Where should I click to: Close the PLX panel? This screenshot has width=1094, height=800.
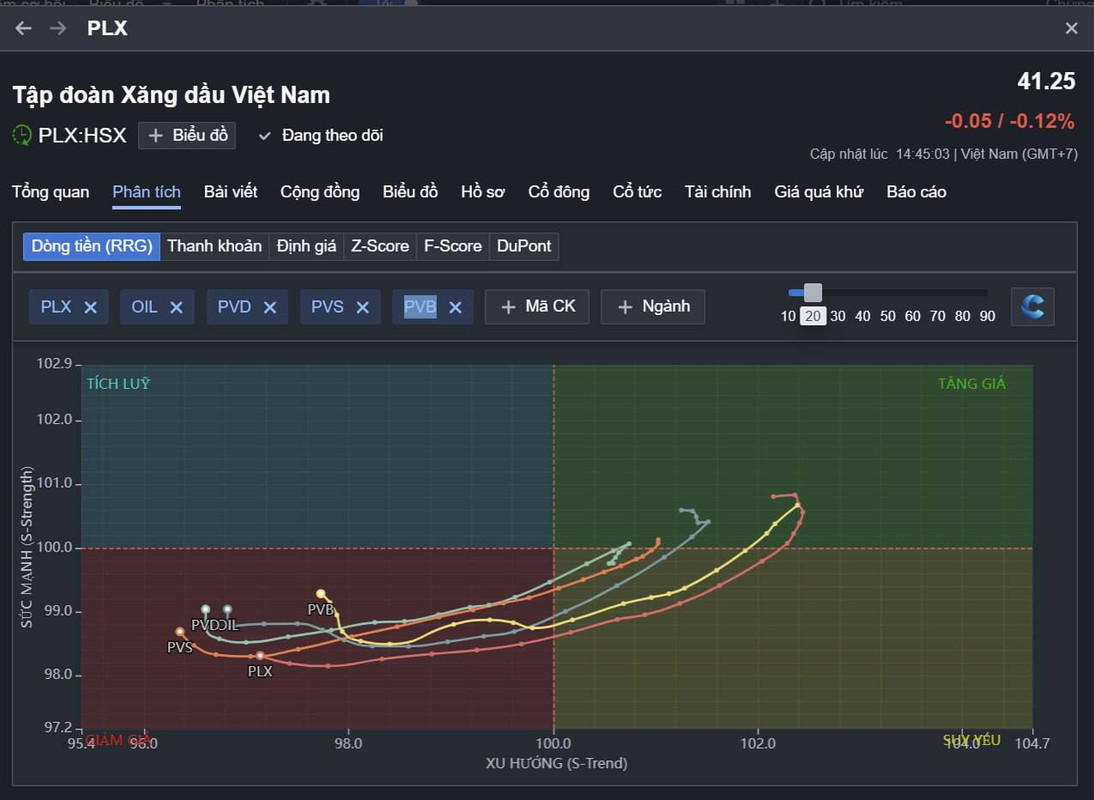tap(1071, 28)
